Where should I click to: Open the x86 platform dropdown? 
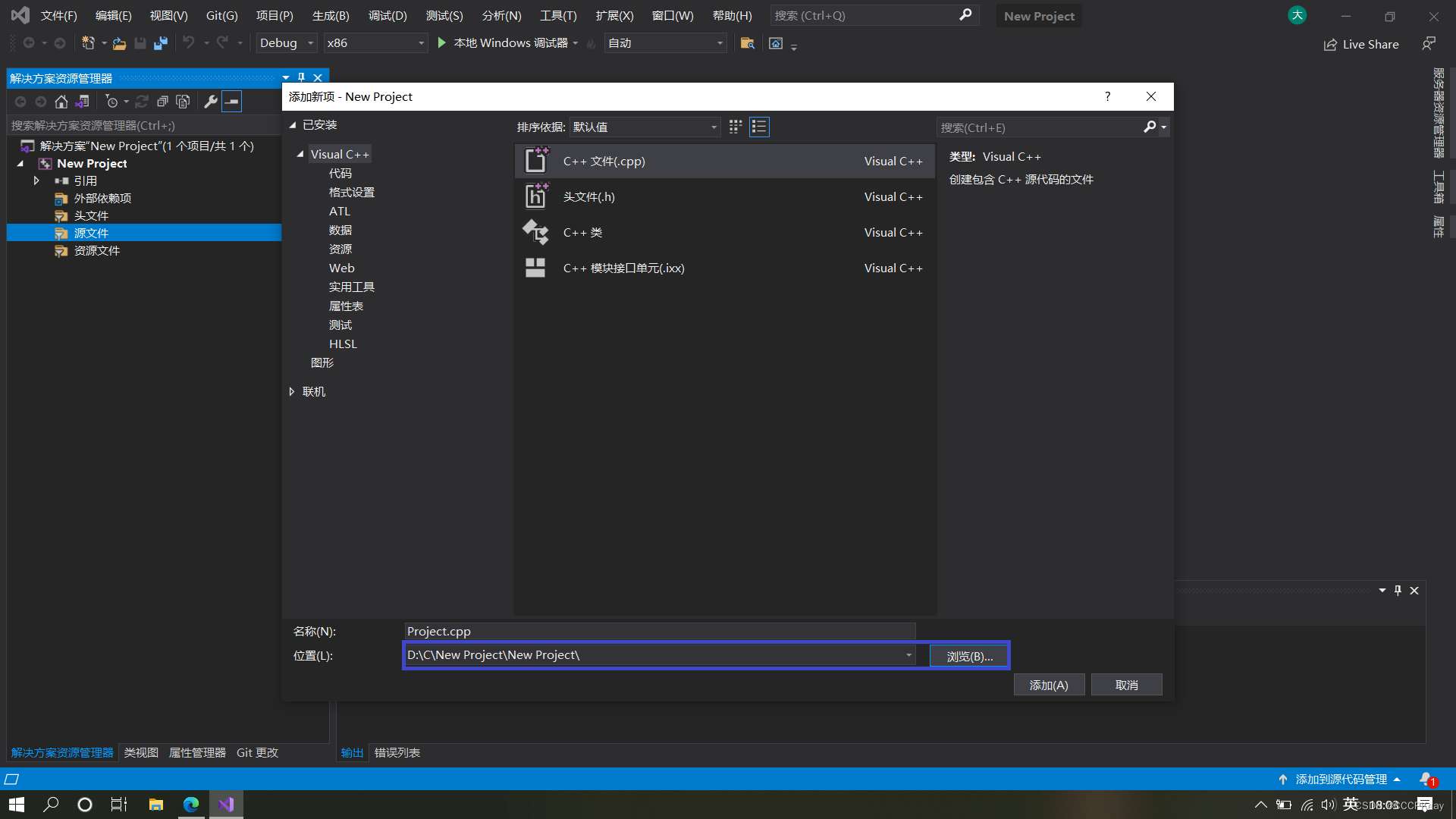coord(375,43)
